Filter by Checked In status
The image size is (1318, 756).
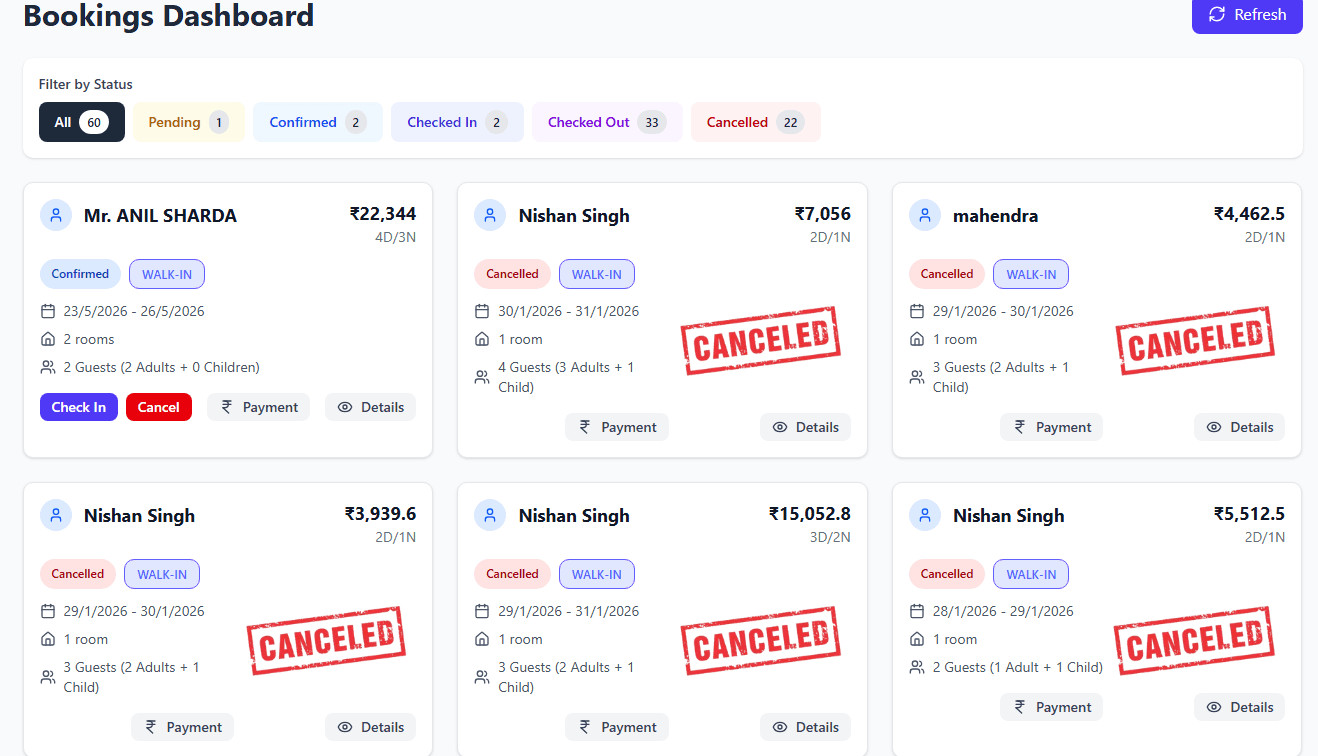coord(457,121)
